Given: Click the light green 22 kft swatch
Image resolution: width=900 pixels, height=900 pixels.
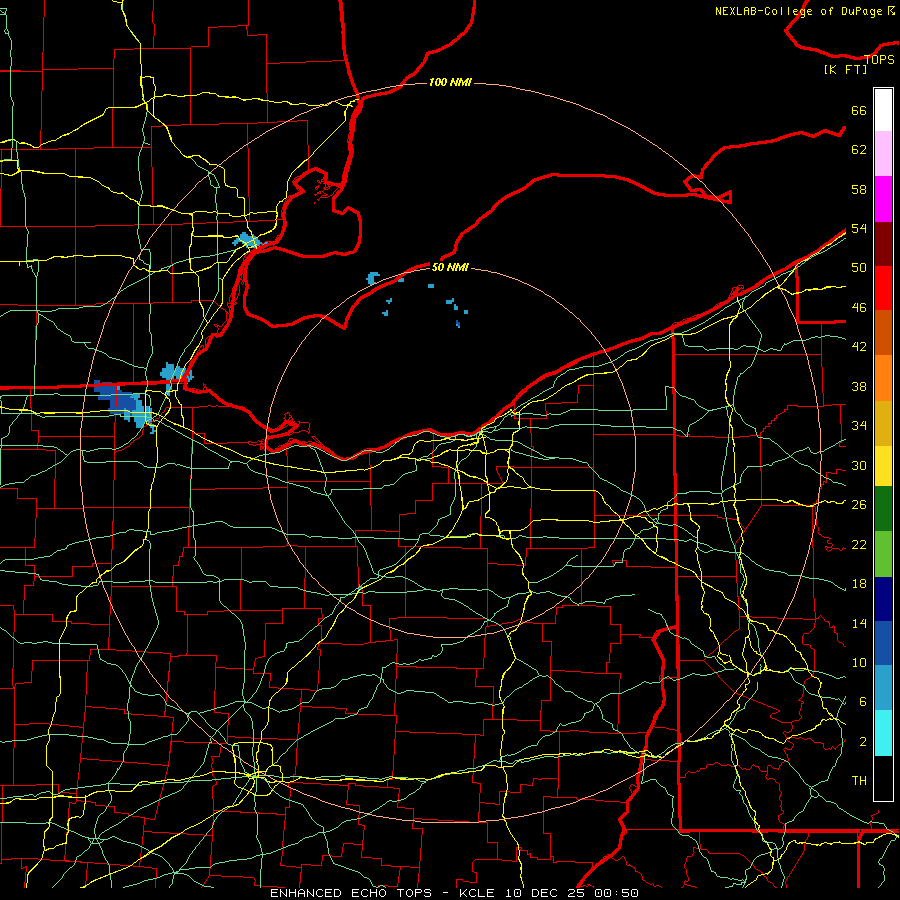Looking at the screenshot, I should click(883, 553).
